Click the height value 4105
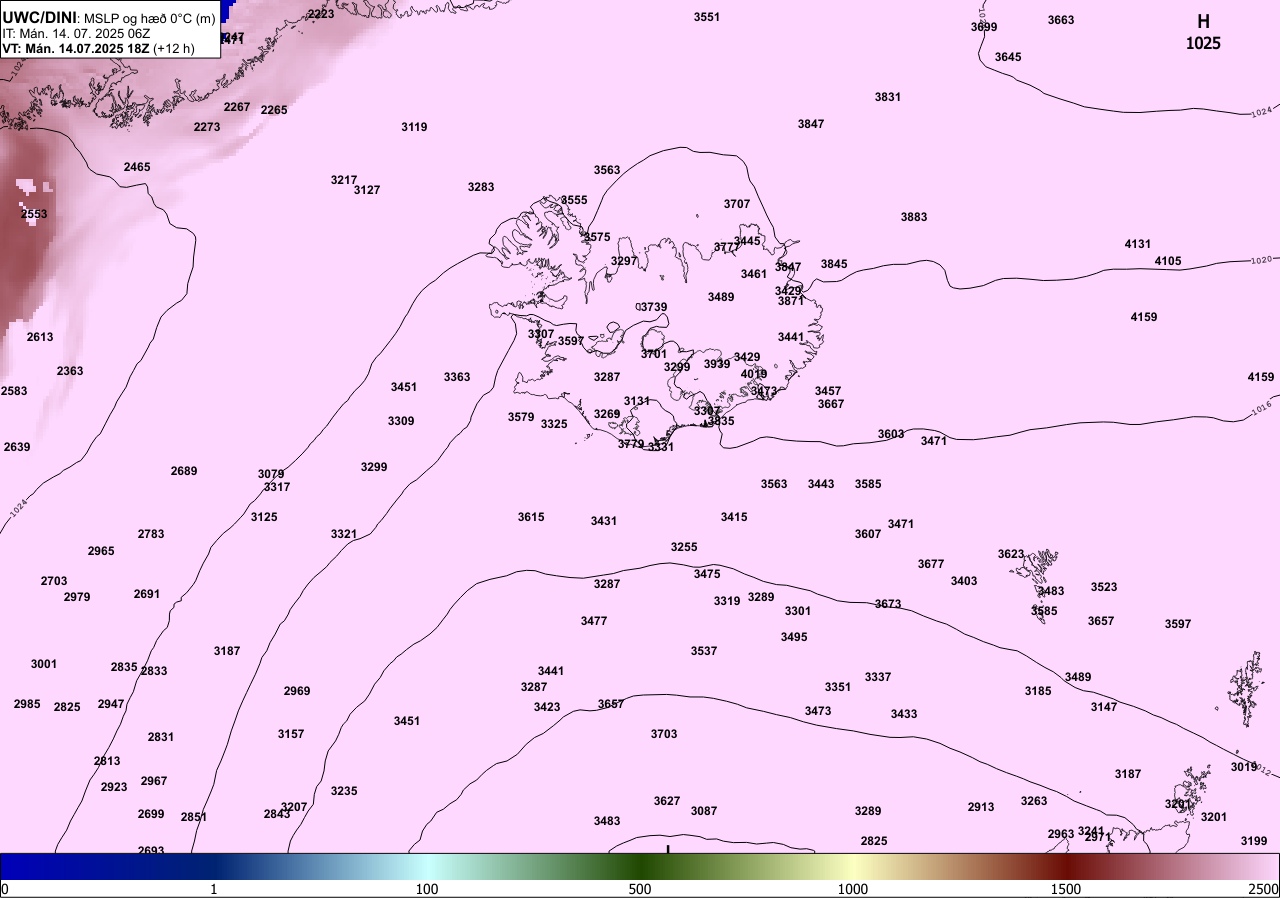 click(x=1168, y=261)
